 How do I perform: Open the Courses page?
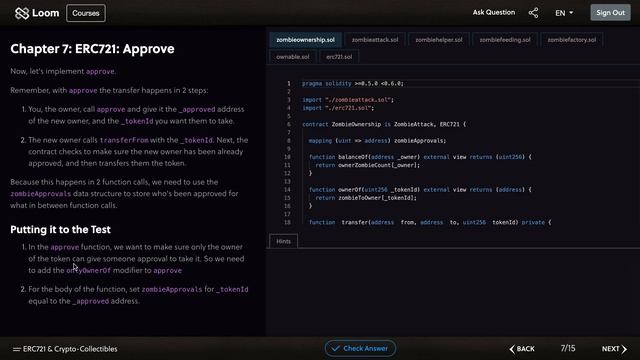click(x=86, y=13)
